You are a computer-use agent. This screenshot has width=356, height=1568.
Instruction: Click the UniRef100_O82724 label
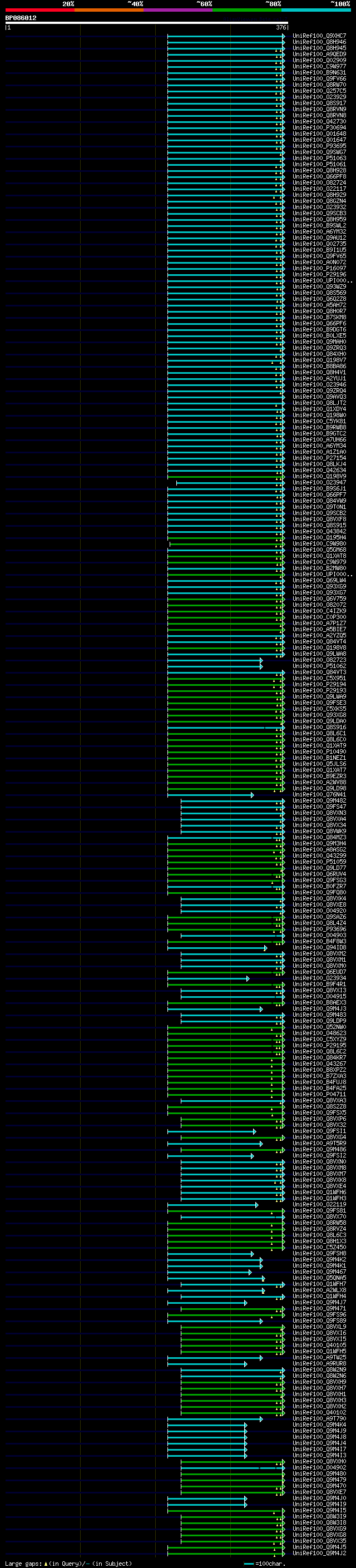coord(319,182)
